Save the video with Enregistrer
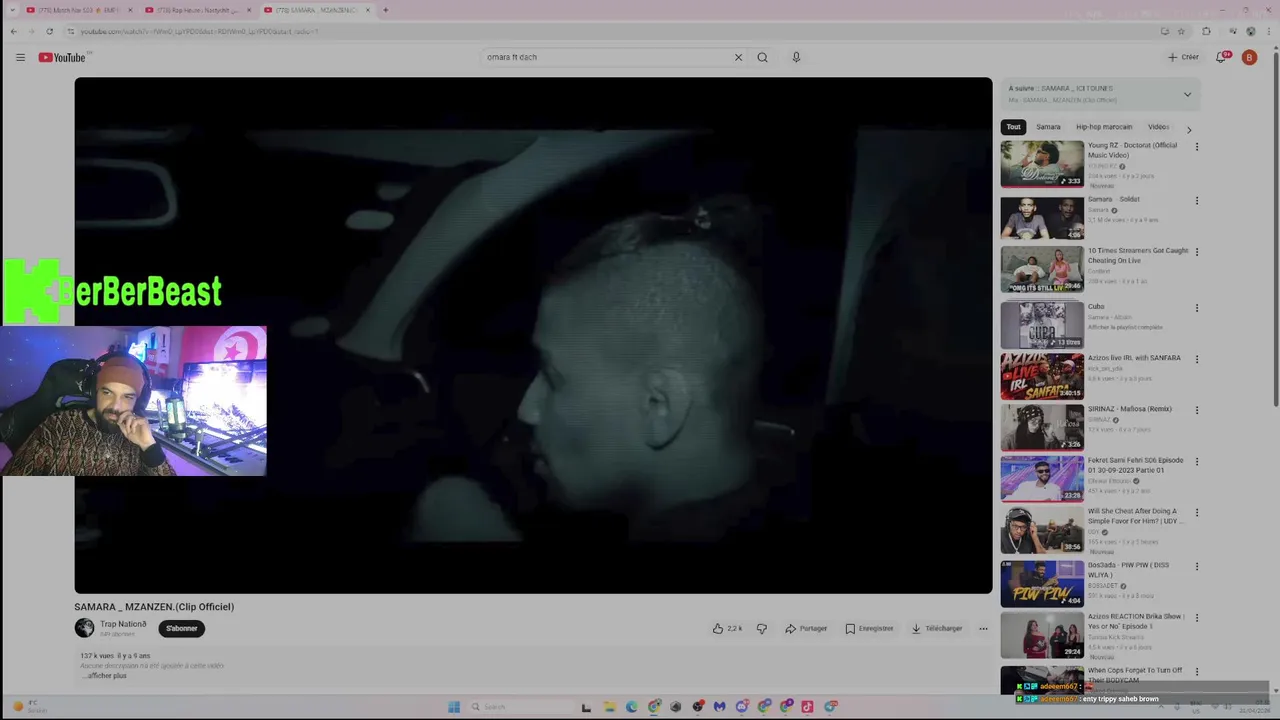 (x=869, y=628)
